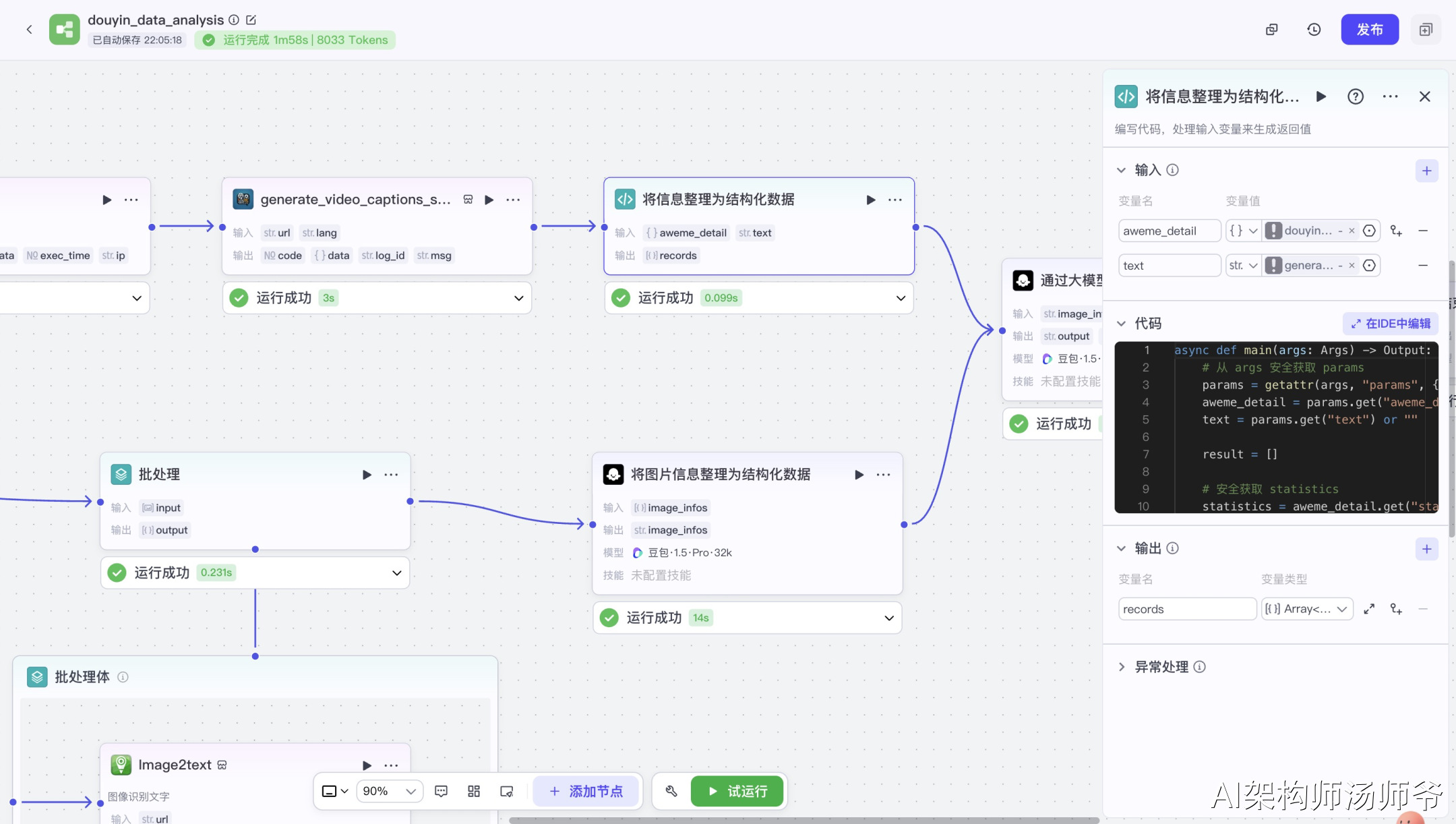Click the 试运行 test run button

737,791
